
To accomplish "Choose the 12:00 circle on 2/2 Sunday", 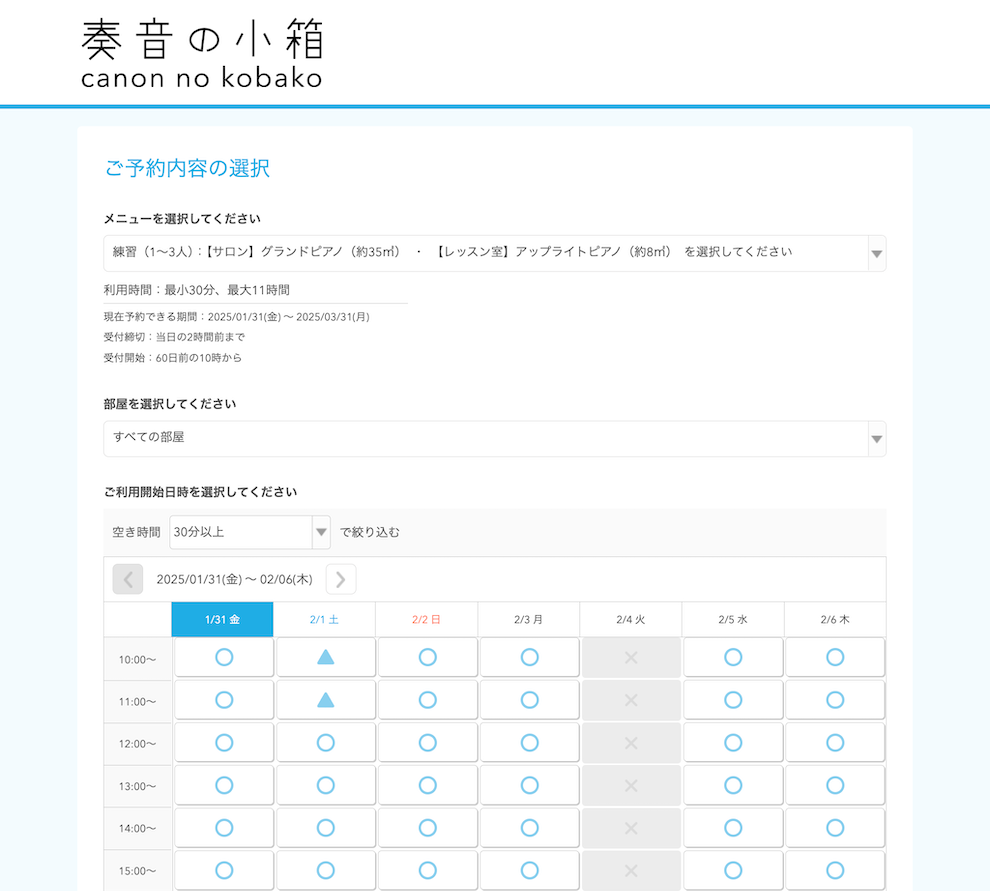I will coord(427,742).
